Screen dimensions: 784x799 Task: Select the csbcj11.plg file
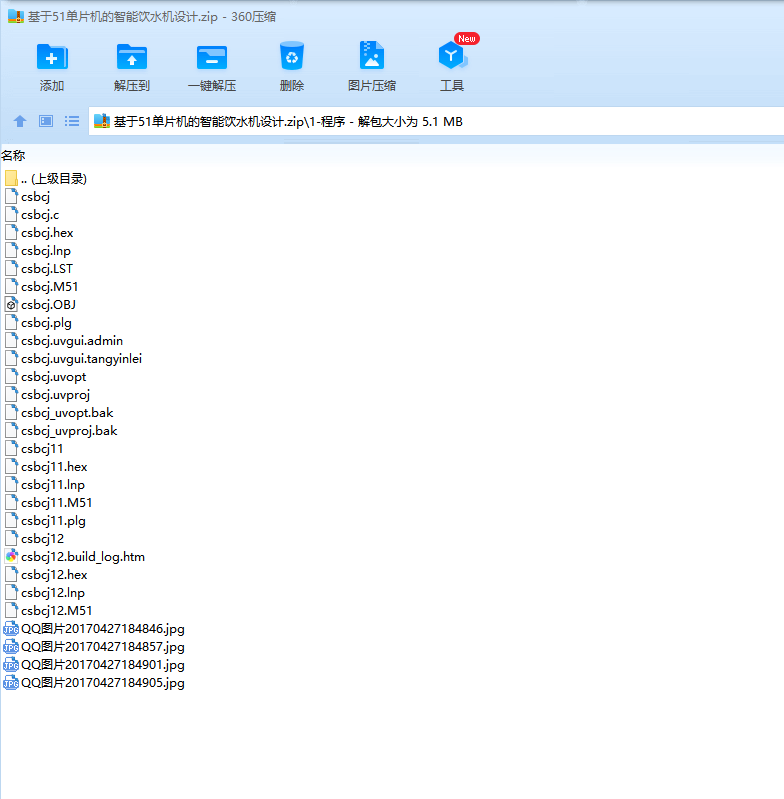pyautogui.click(x=45, y=521)
